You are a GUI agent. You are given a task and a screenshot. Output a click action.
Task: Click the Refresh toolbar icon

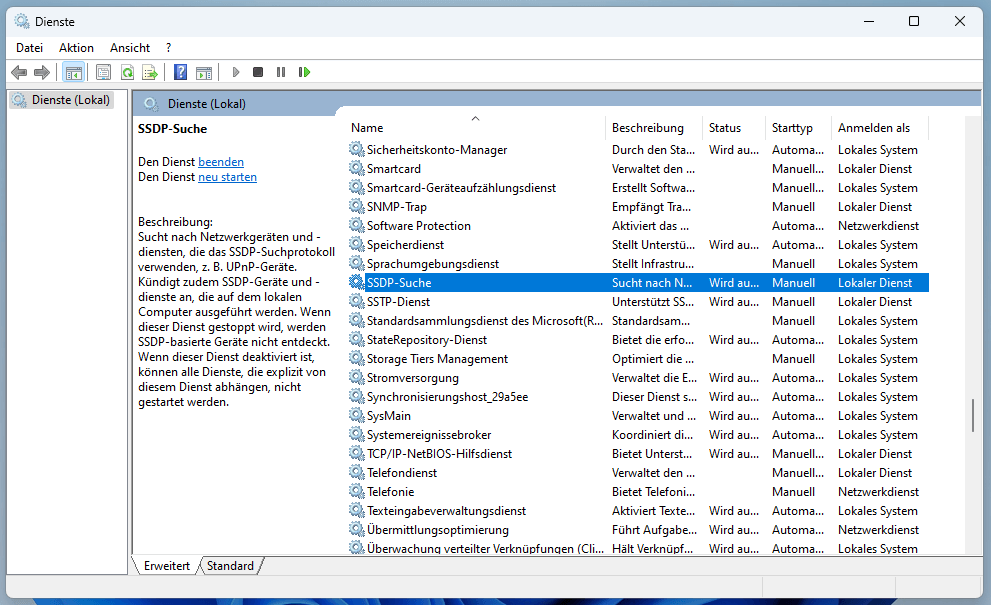tap(127, 72)
